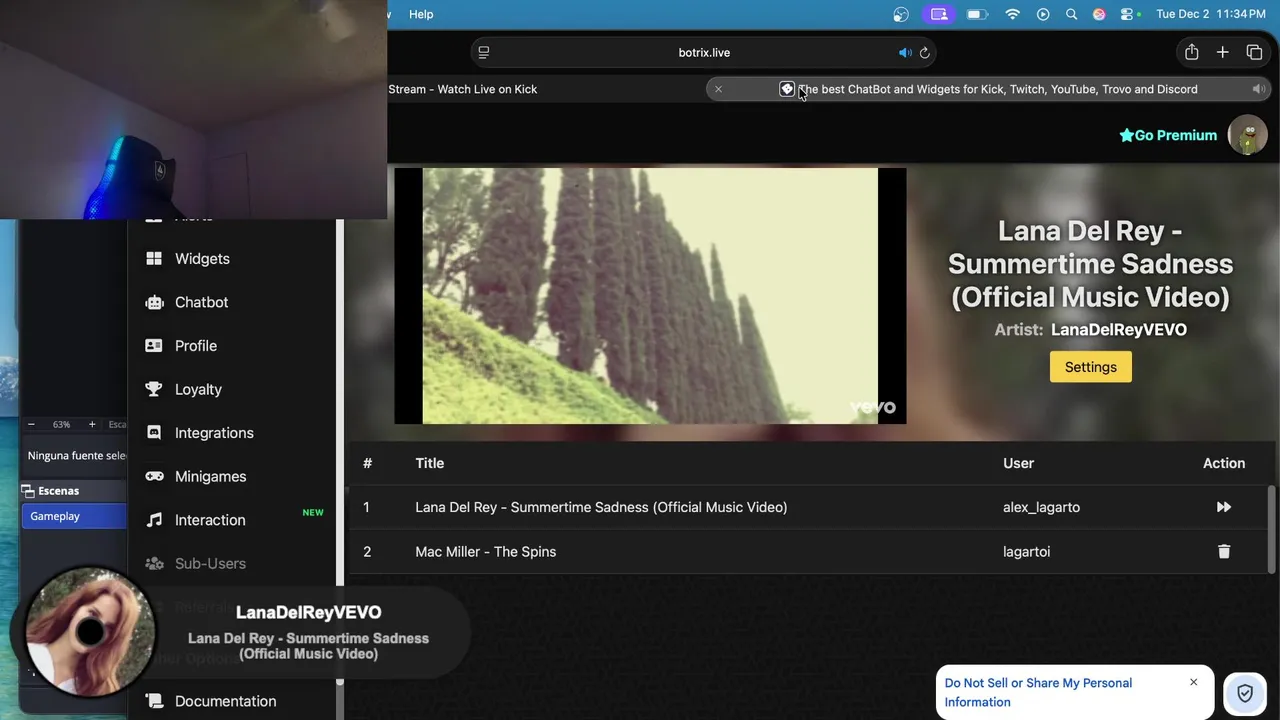Go to the Profile page
The height and width of the screenshot is (720, 1280).
coord(195,345)
